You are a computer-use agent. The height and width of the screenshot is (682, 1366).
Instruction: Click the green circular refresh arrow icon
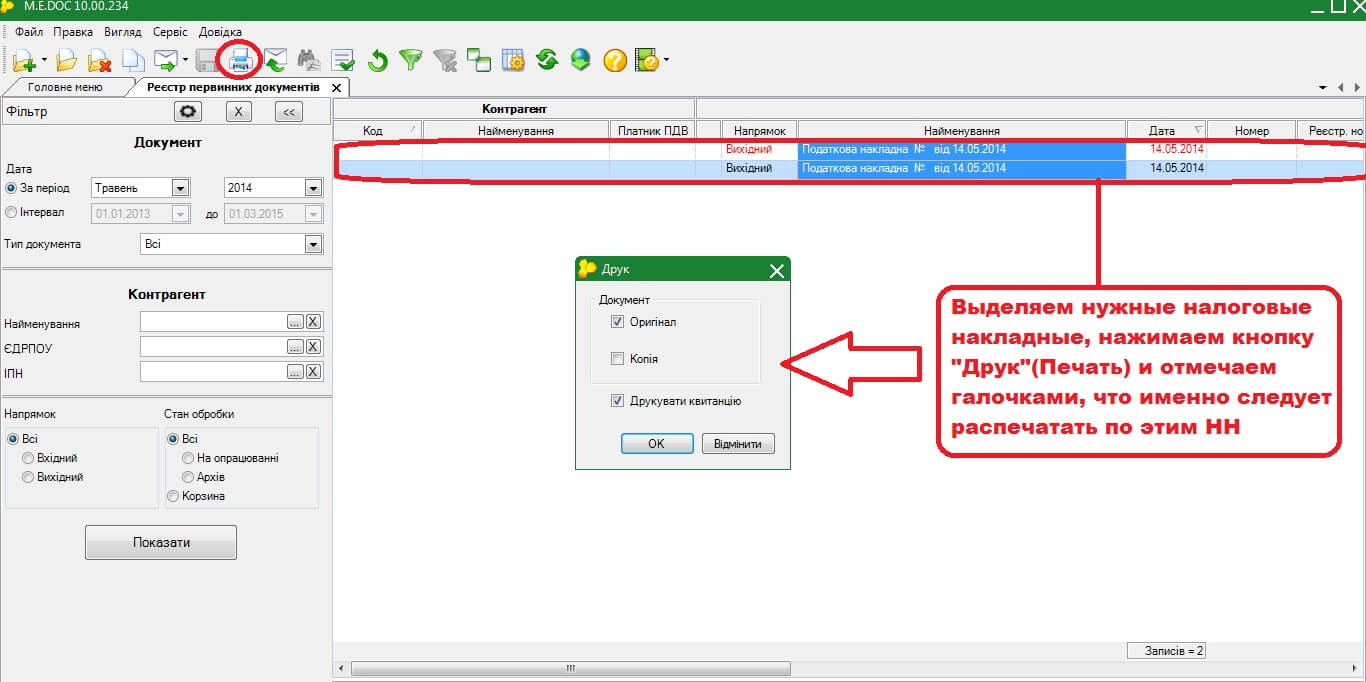pyautogui.click(x=377, y=61)
